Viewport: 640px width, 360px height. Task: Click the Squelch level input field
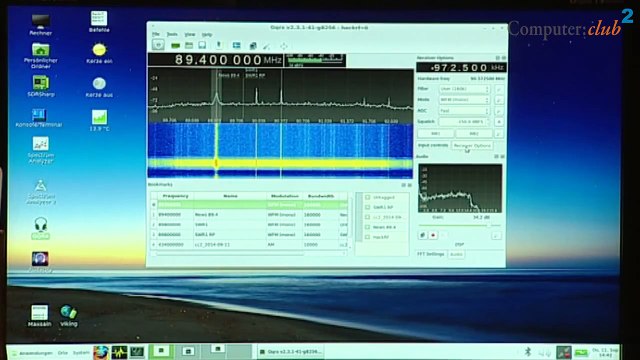point(464,122)
